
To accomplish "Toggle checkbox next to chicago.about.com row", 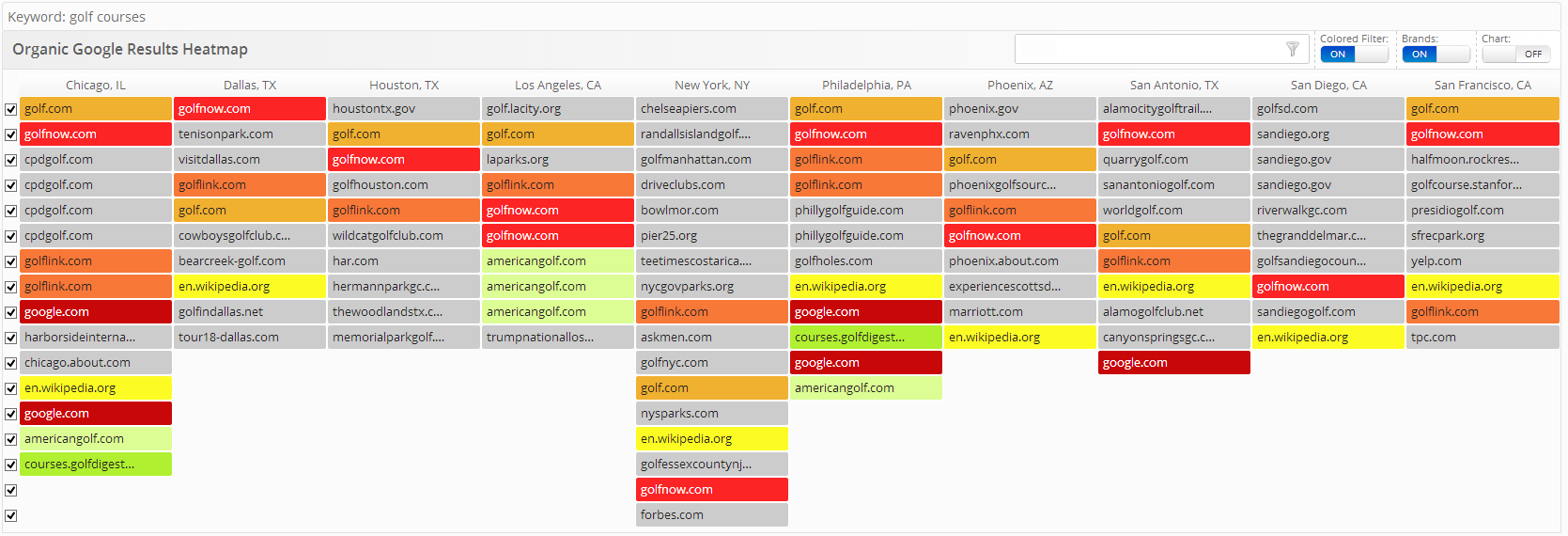I will coord(11,363).
